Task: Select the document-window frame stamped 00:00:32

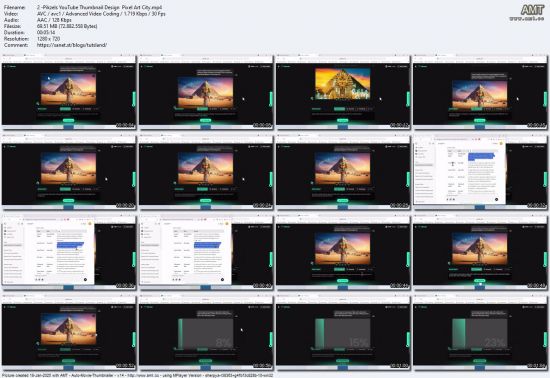Action: coord(480,173)
